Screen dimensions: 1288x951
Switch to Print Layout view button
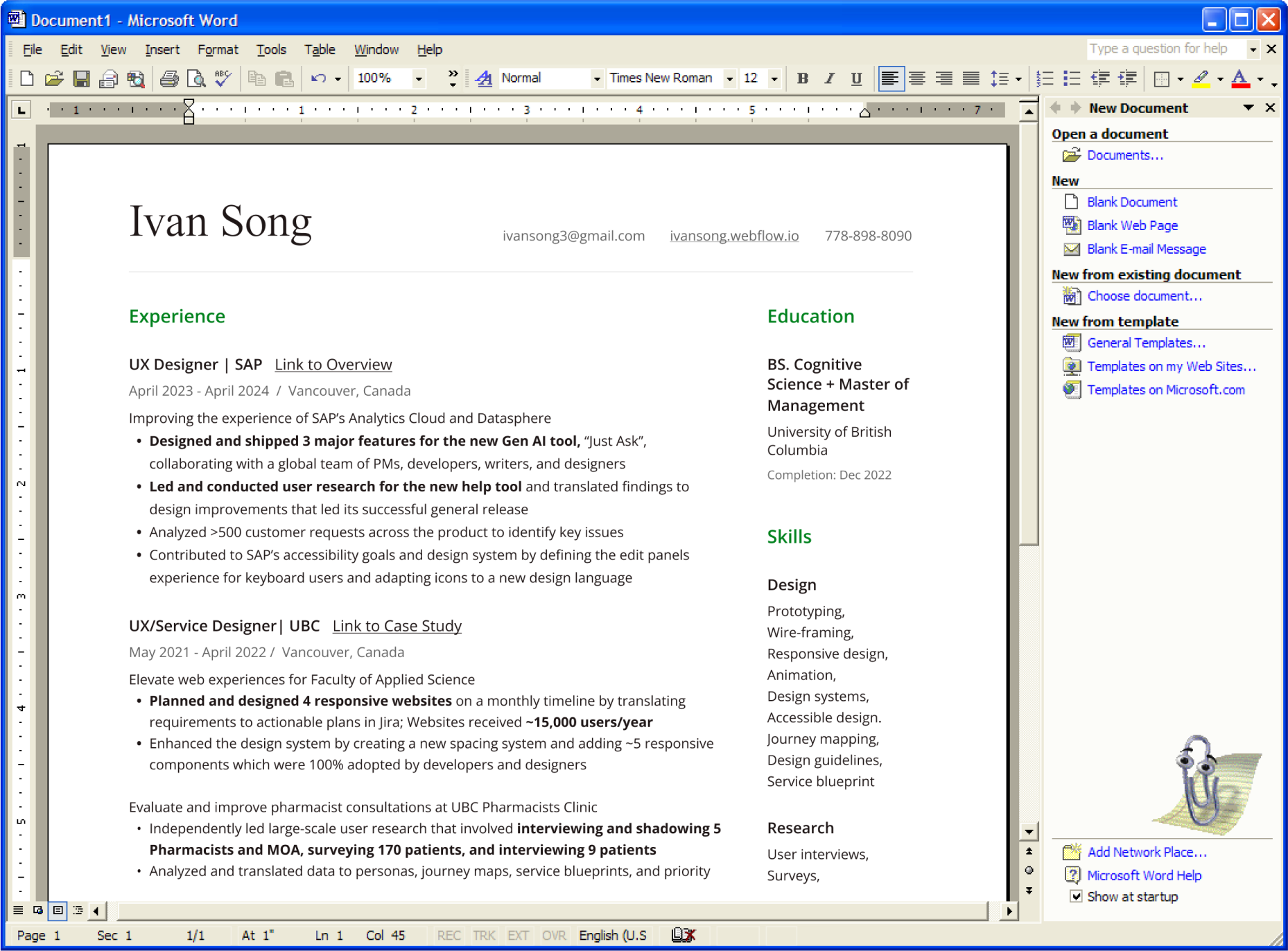pos(58,910)
